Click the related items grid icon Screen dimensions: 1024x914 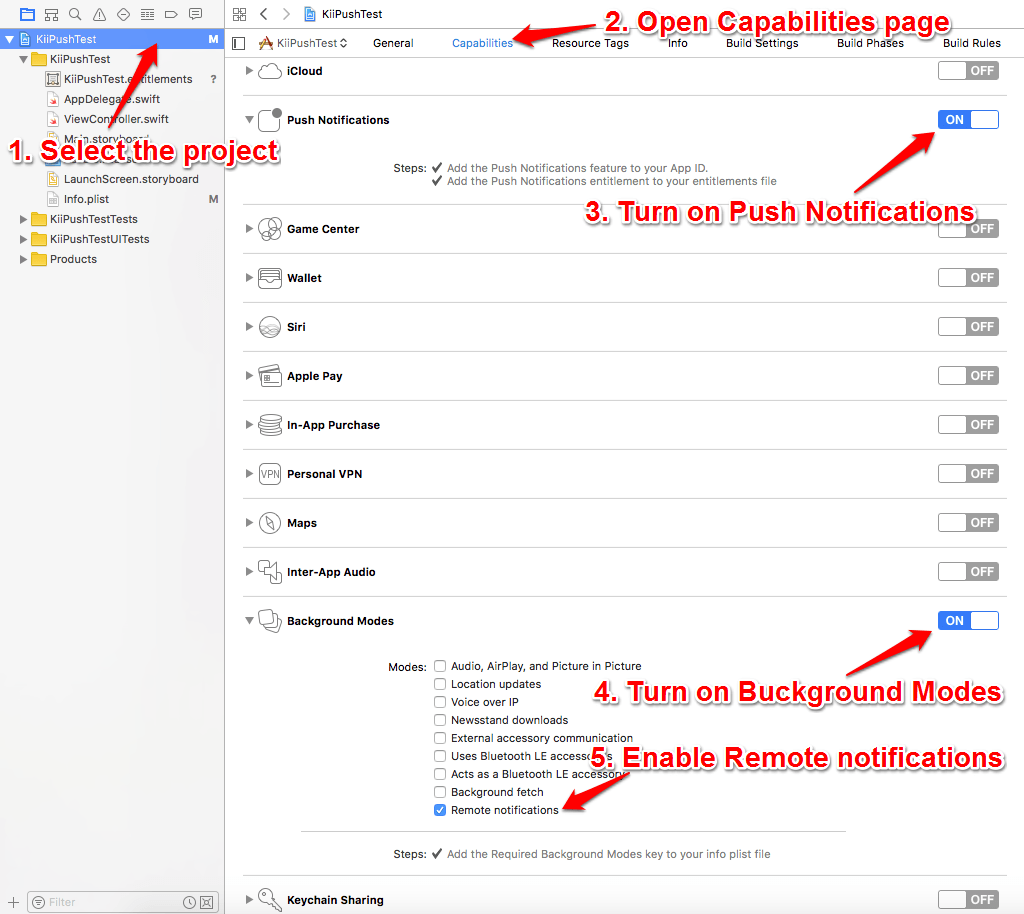(x=240, y=14)
